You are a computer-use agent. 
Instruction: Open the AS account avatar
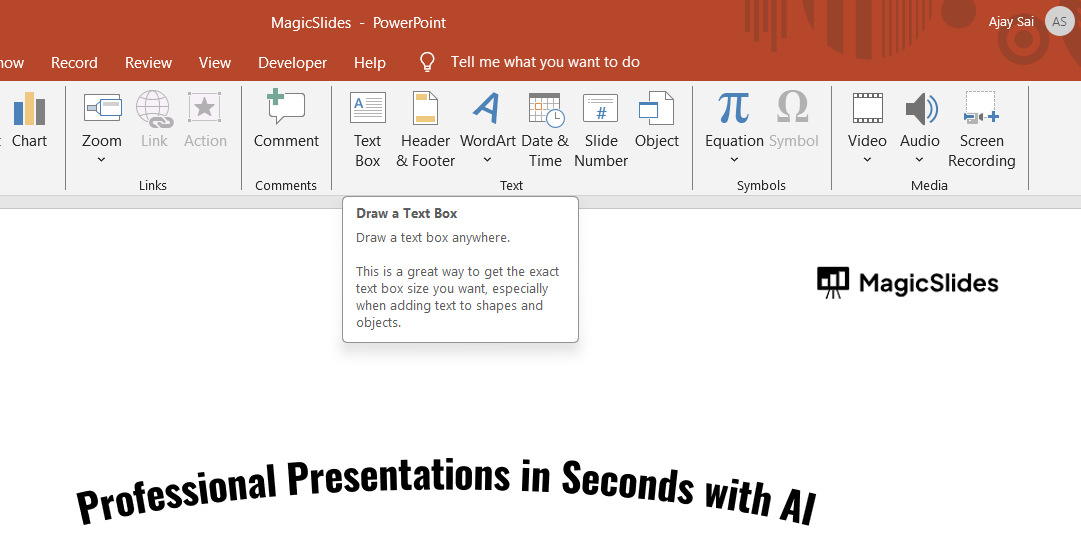tap(1060, 21)
